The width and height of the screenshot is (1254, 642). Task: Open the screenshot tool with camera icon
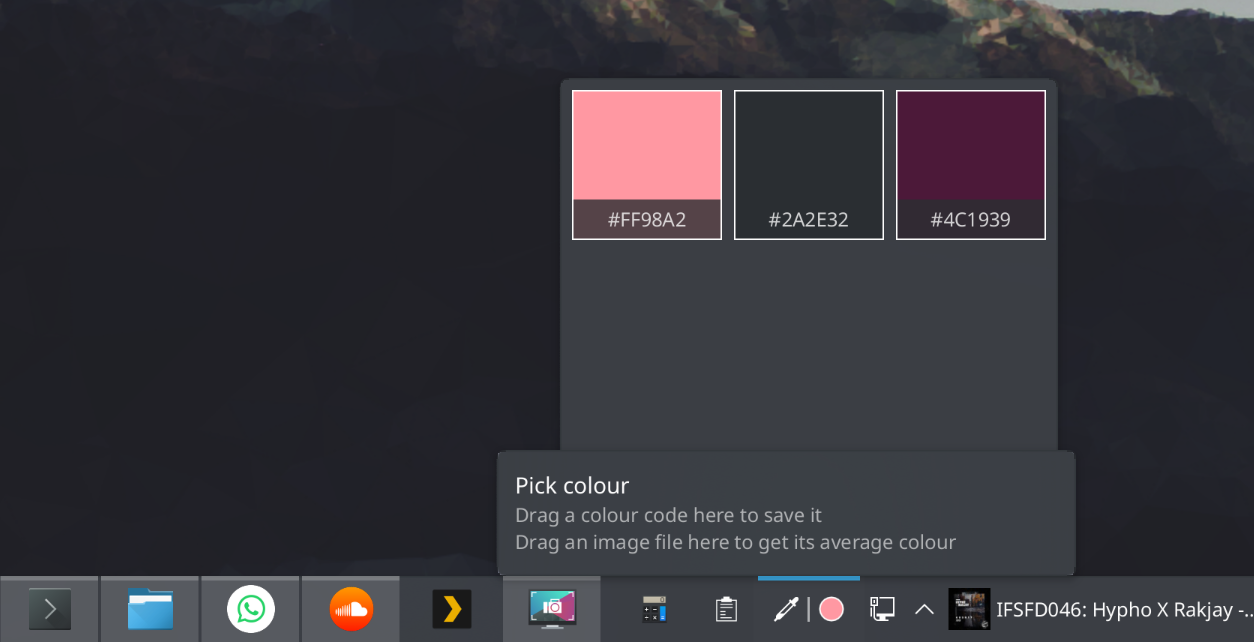pos(552,609)
